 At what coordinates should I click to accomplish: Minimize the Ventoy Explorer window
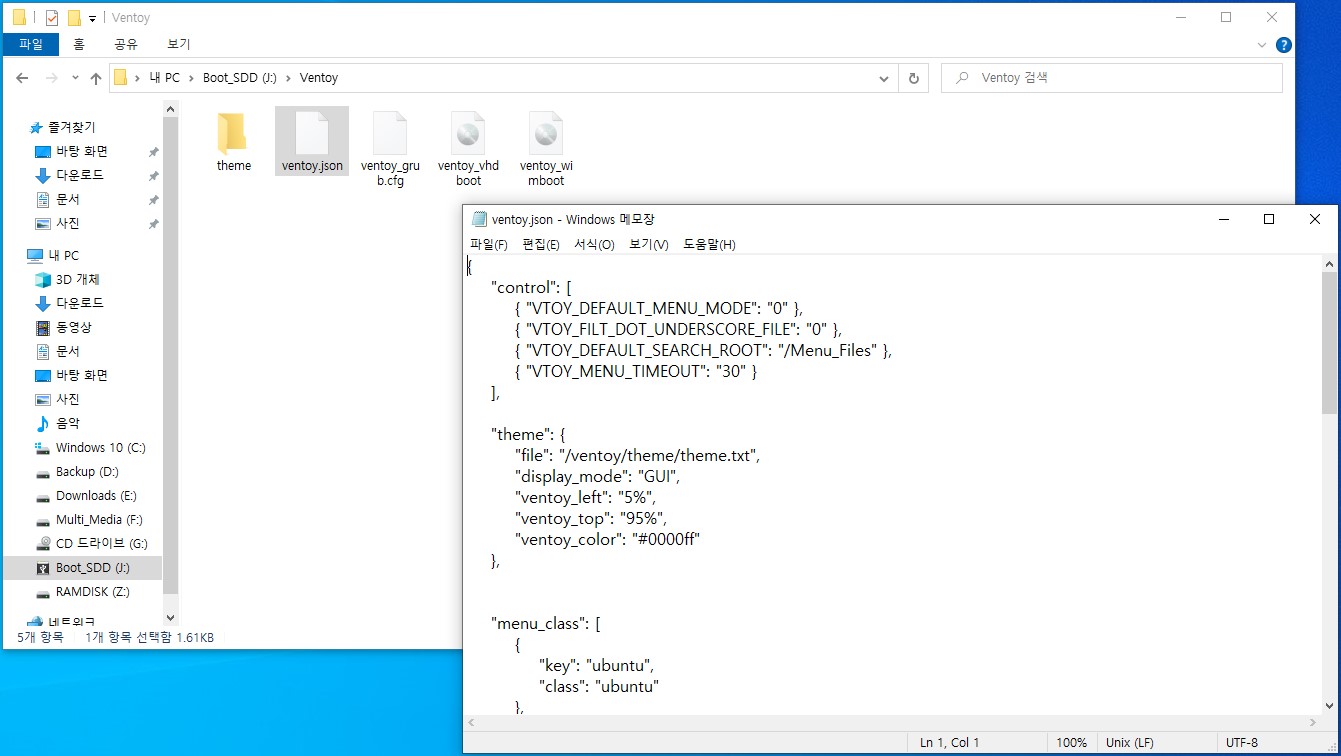click(x=1180, y=17)
